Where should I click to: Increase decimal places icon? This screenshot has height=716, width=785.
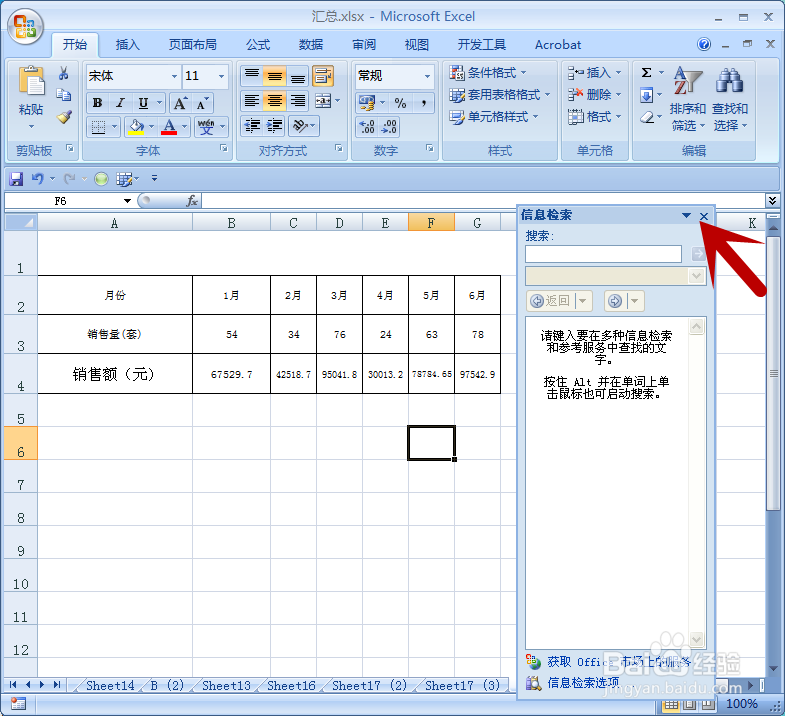pos(367,127)
